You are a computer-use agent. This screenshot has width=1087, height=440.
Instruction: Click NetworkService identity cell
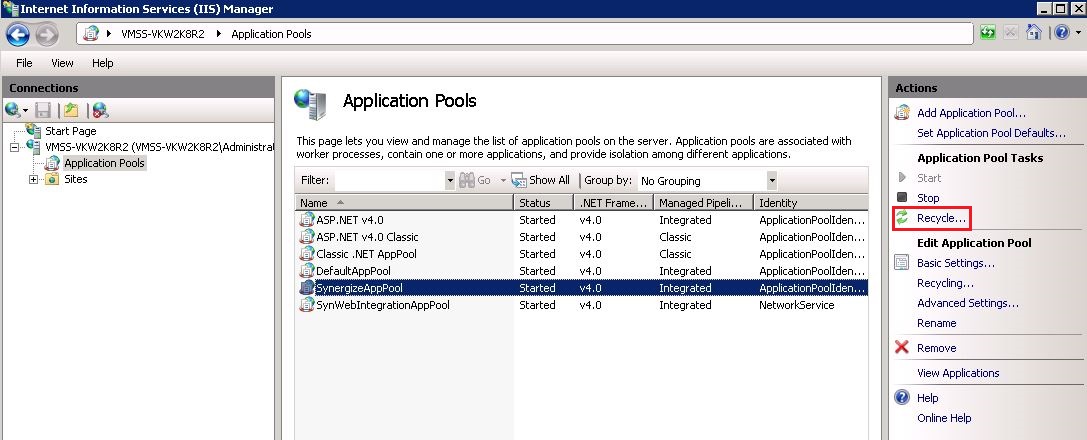pyautogui.click(x=797, y=305)
